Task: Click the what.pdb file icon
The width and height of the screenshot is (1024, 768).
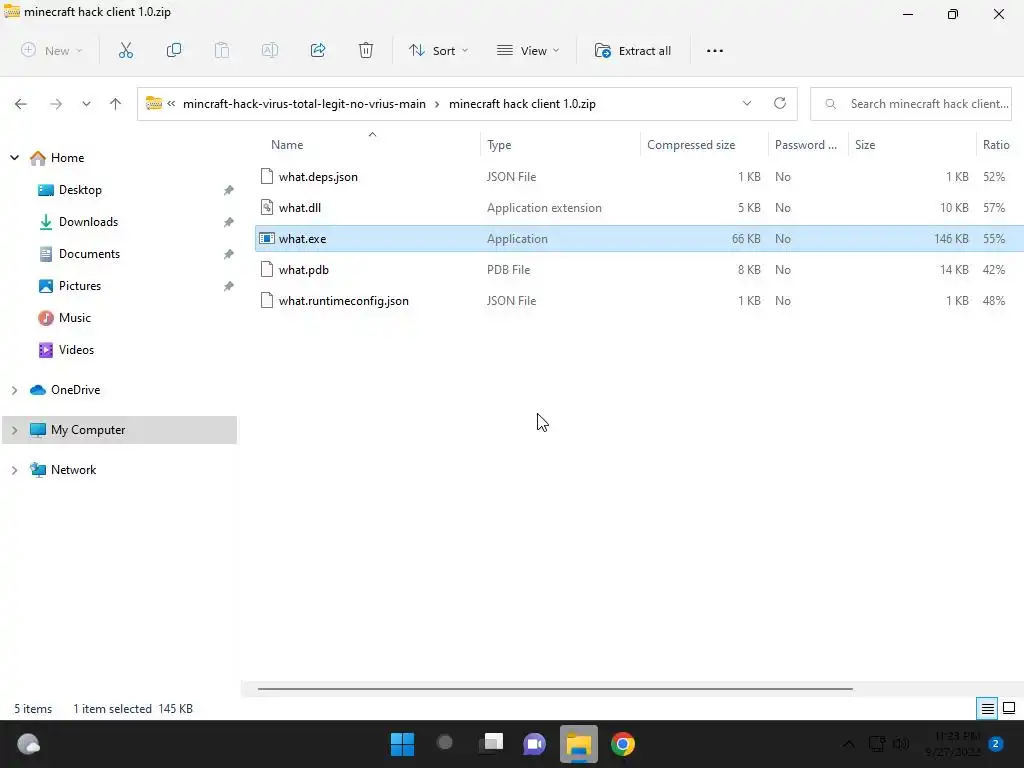Action: [x=266, y=269]
